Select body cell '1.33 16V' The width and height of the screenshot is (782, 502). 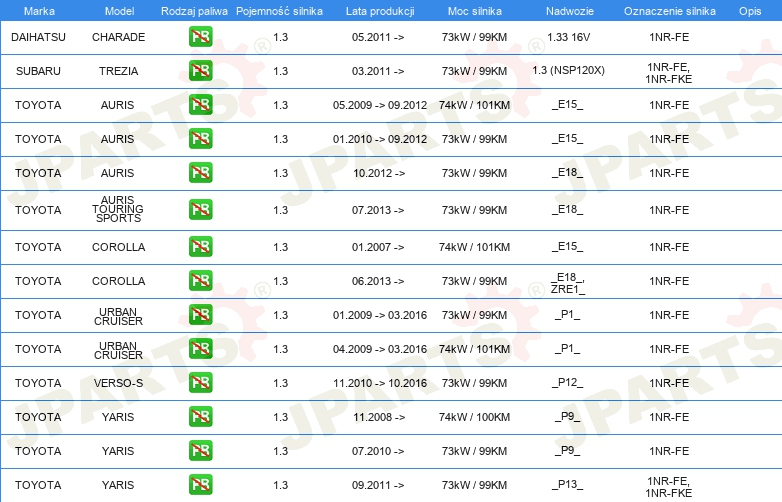[569, 37]
